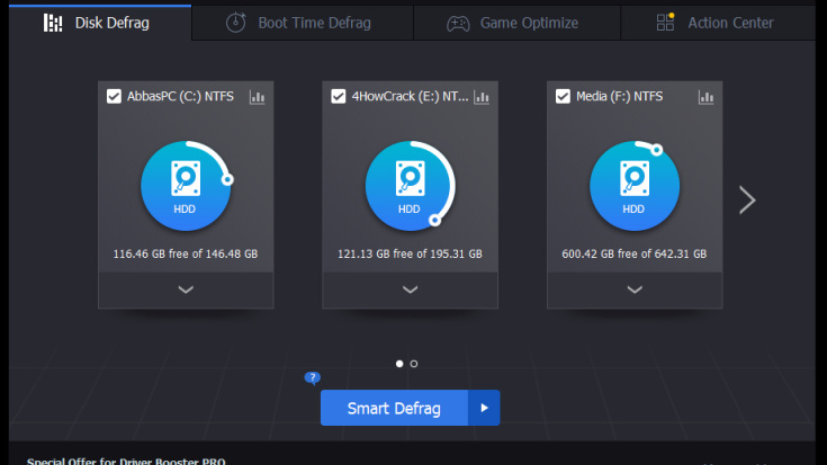The width and height of the screenshot is (827, 465).
Task: Switch to the Boot Time Defrag tab
Action: pyautogui.click(x=302, y=23)
